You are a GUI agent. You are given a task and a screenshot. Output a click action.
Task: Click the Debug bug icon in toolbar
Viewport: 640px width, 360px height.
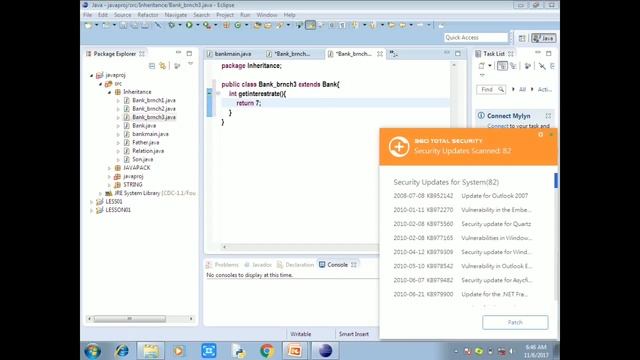coord(171,25)
